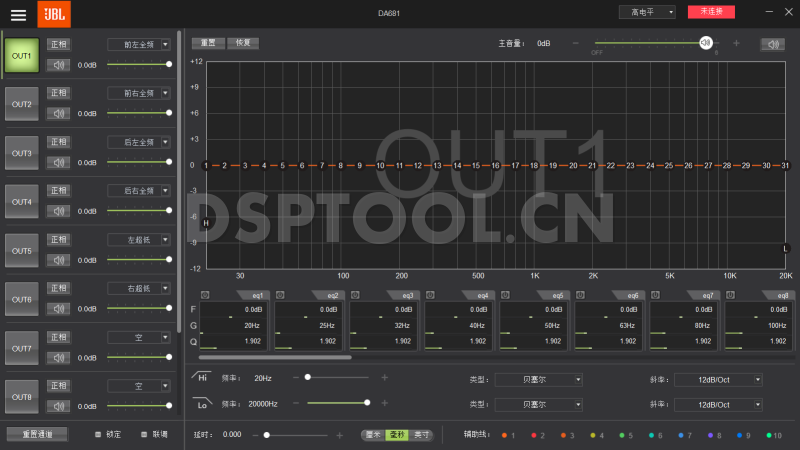Select the OUT4 channel
This screenshot has height=450, width=800.
click(x=22, y=202)
